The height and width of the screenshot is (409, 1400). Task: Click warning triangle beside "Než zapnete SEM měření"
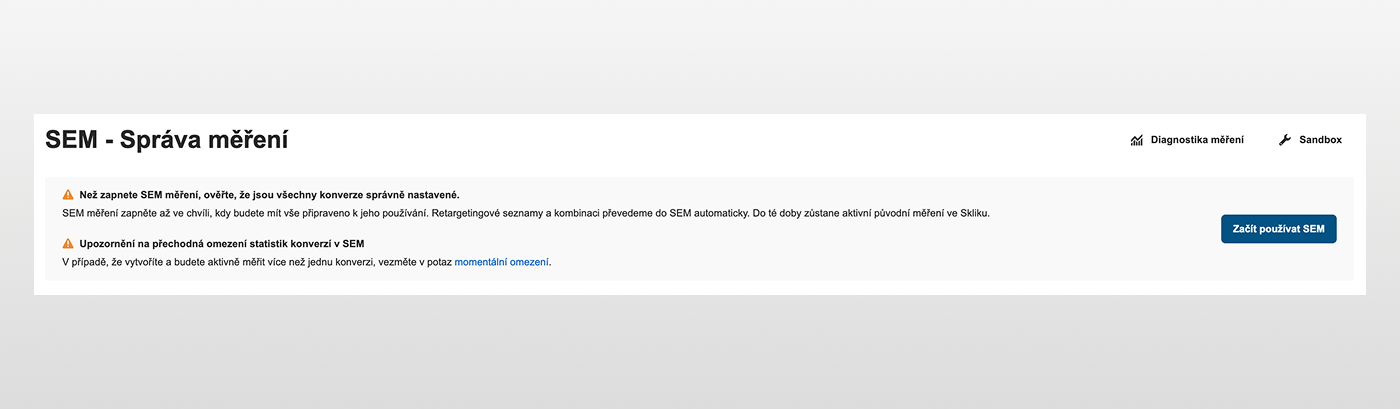(x=68, y=195)
